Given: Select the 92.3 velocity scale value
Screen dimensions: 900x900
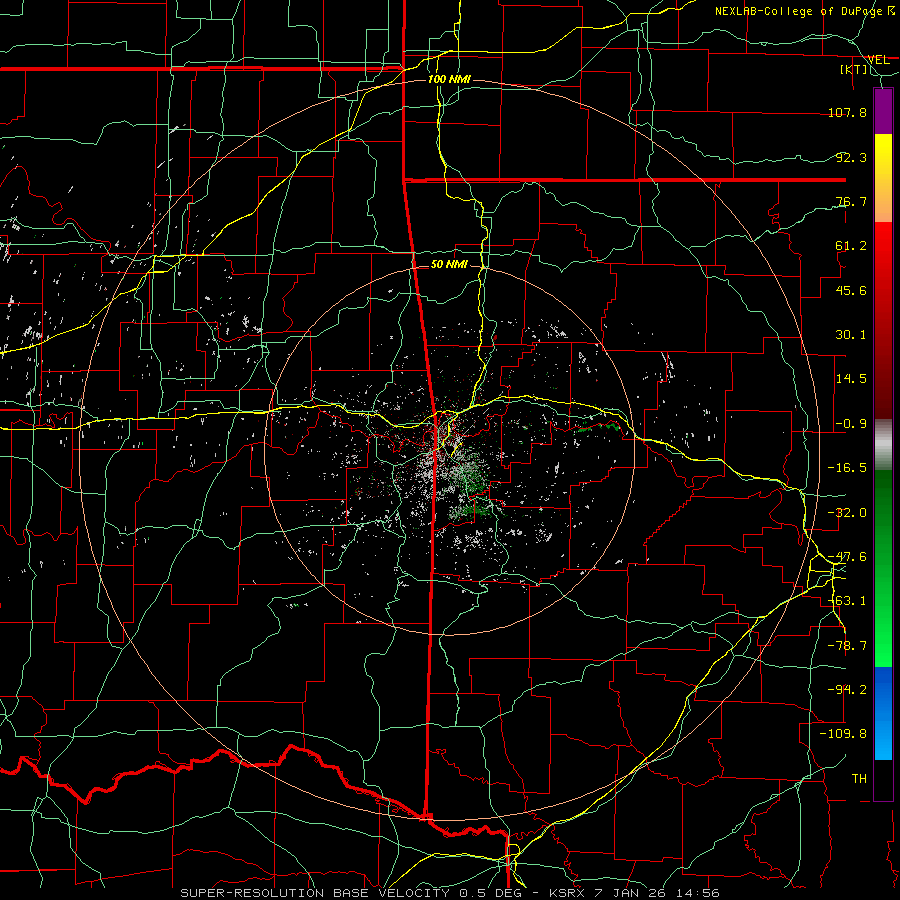Looking at the screenshot, I should coord(851,157).
